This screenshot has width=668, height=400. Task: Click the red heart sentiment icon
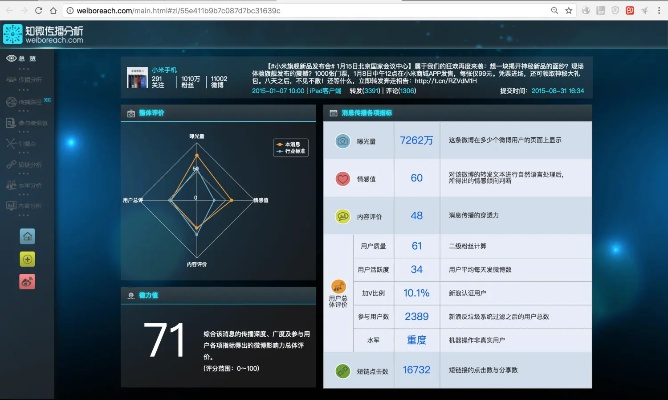[342, 178]
